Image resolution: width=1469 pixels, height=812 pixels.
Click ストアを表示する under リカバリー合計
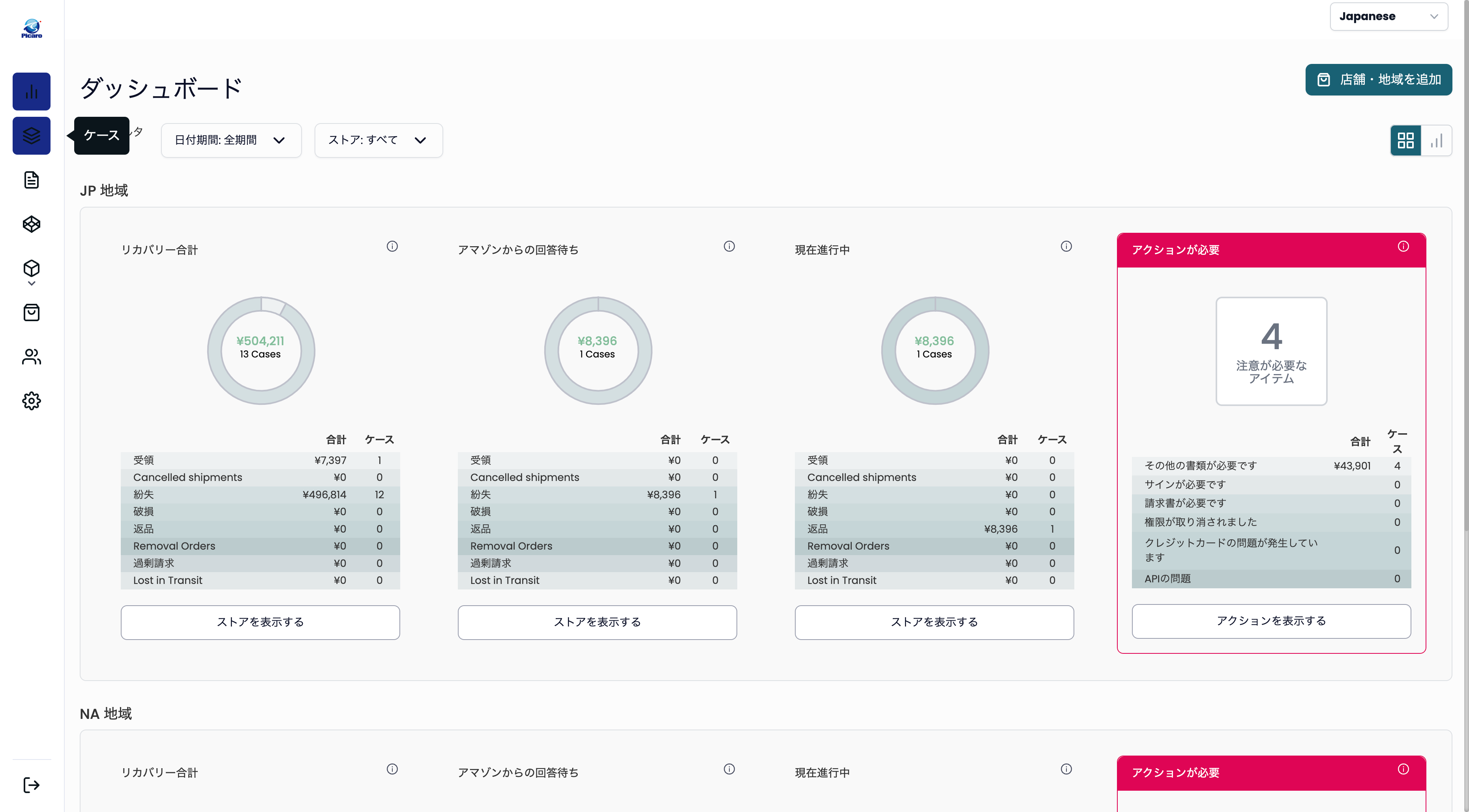coord(260,622)
